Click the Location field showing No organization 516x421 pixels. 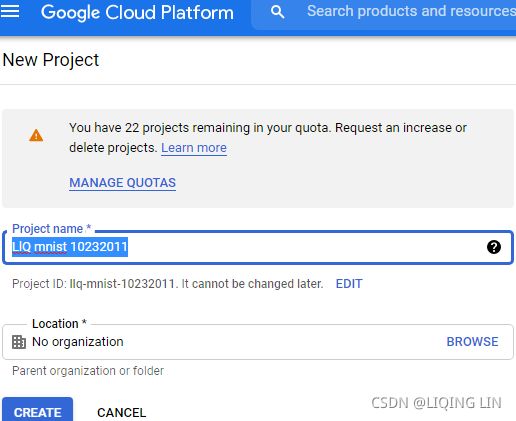[x=258, y=342]
